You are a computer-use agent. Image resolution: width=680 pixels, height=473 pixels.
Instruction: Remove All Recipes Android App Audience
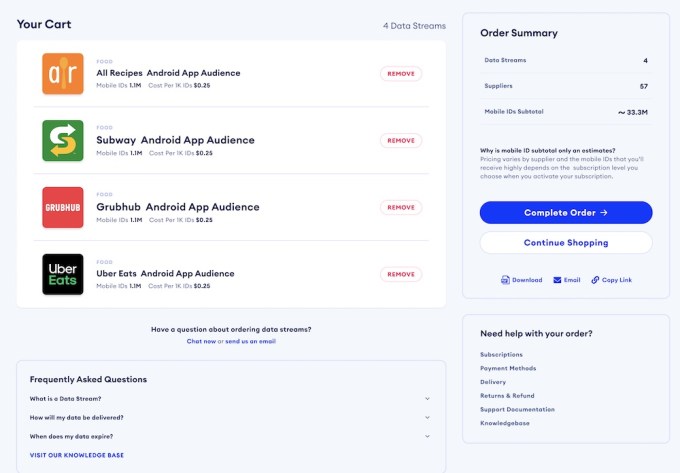click(401, 74)
